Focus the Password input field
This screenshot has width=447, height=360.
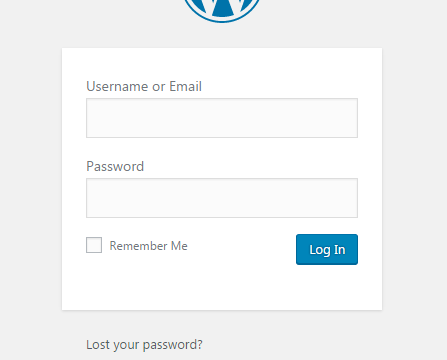tap(222, 198)
